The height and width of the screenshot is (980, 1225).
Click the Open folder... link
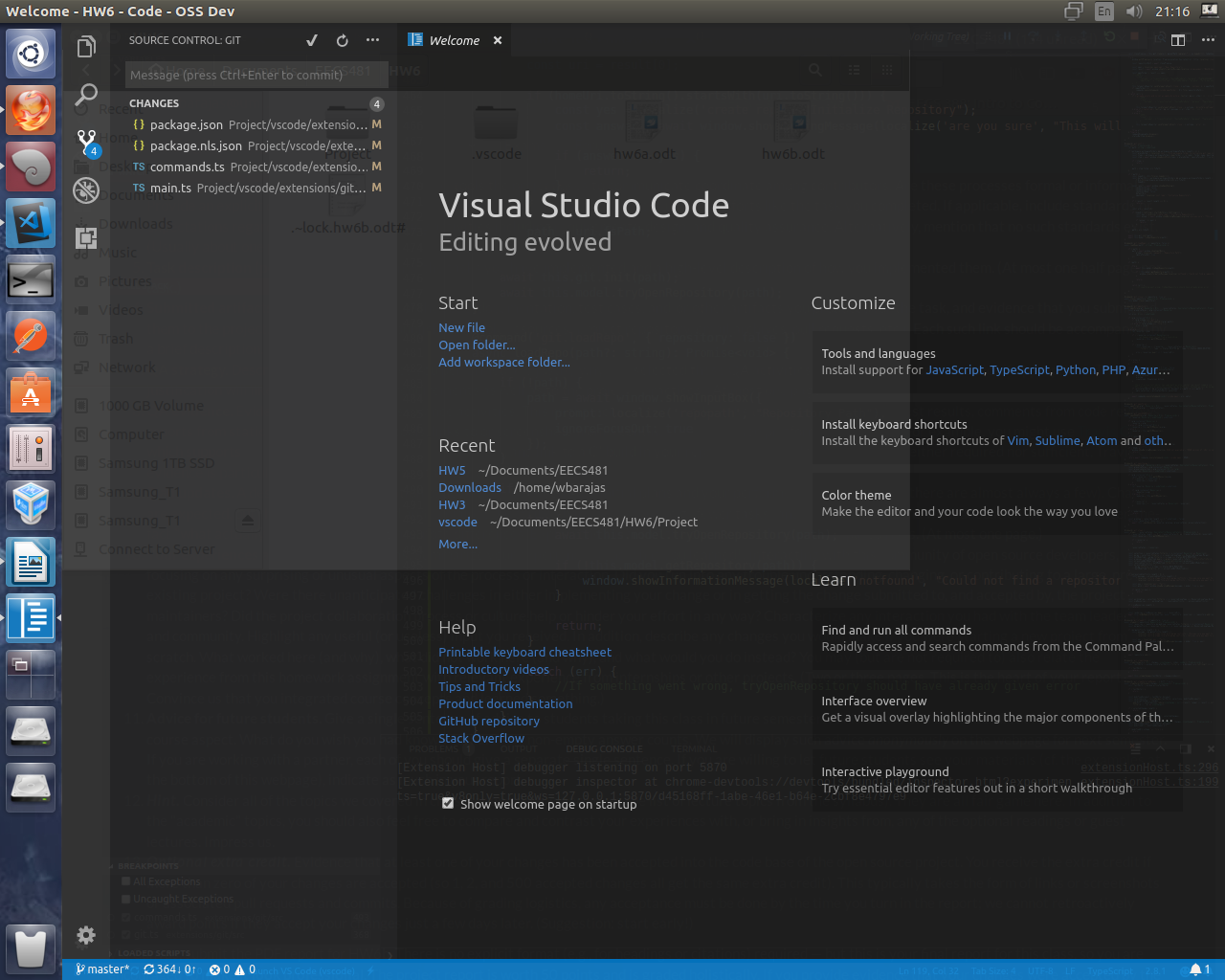point(477,345)
